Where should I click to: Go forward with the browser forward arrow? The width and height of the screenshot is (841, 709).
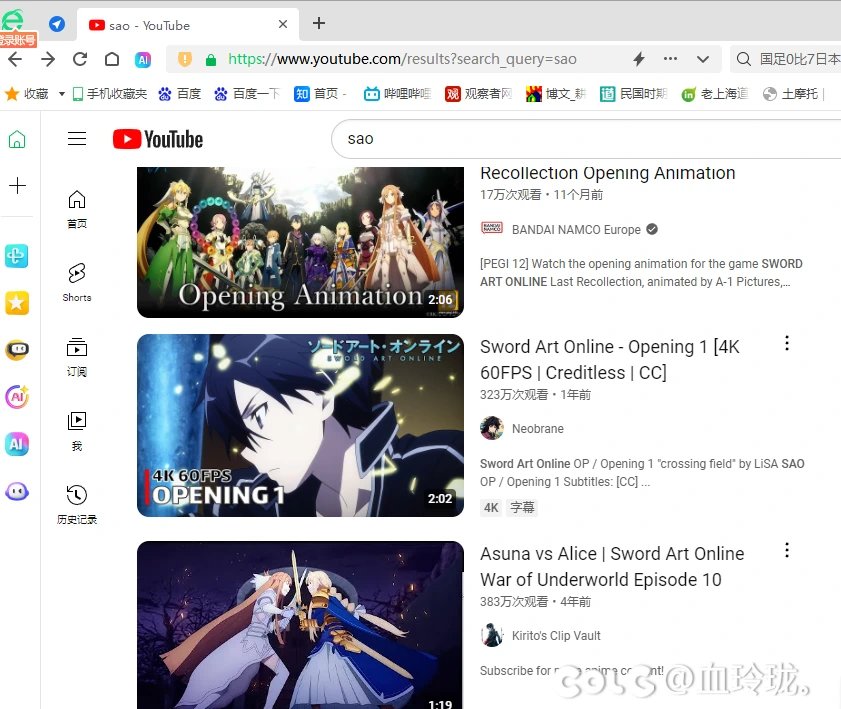(48, 59)
